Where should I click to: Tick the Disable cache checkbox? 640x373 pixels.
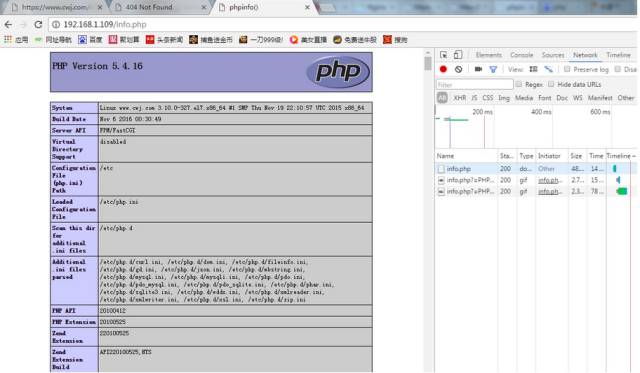[x=618, y=69]
